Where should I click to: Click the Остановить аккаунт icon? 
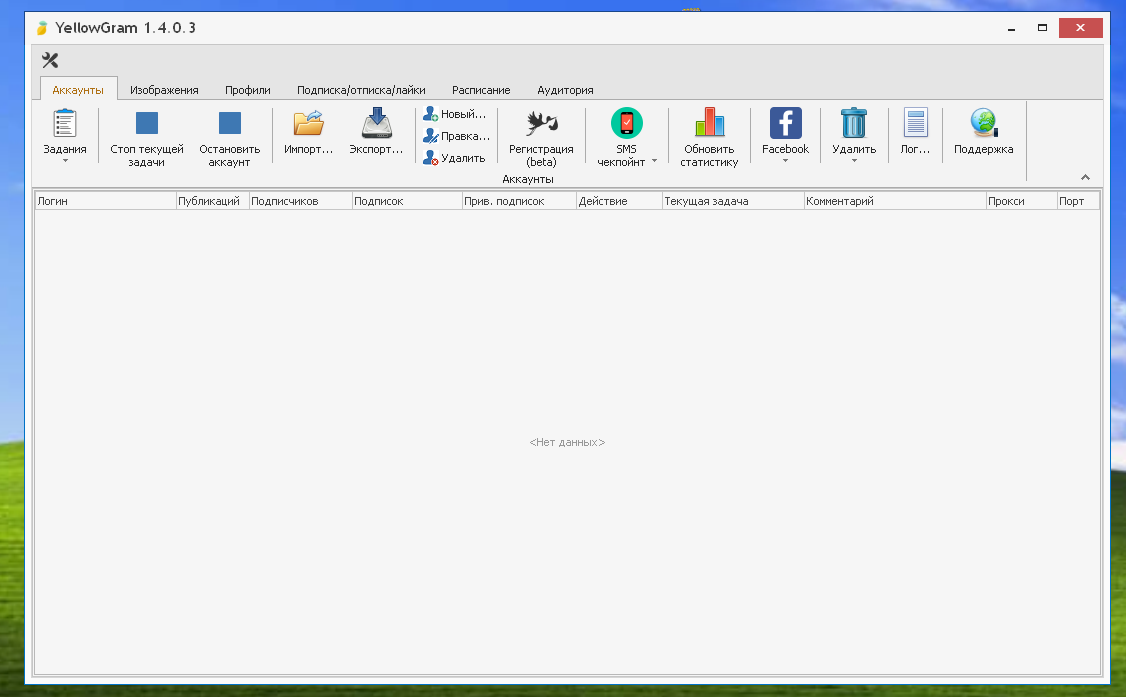pyautogui.click(x=229, y=123)
